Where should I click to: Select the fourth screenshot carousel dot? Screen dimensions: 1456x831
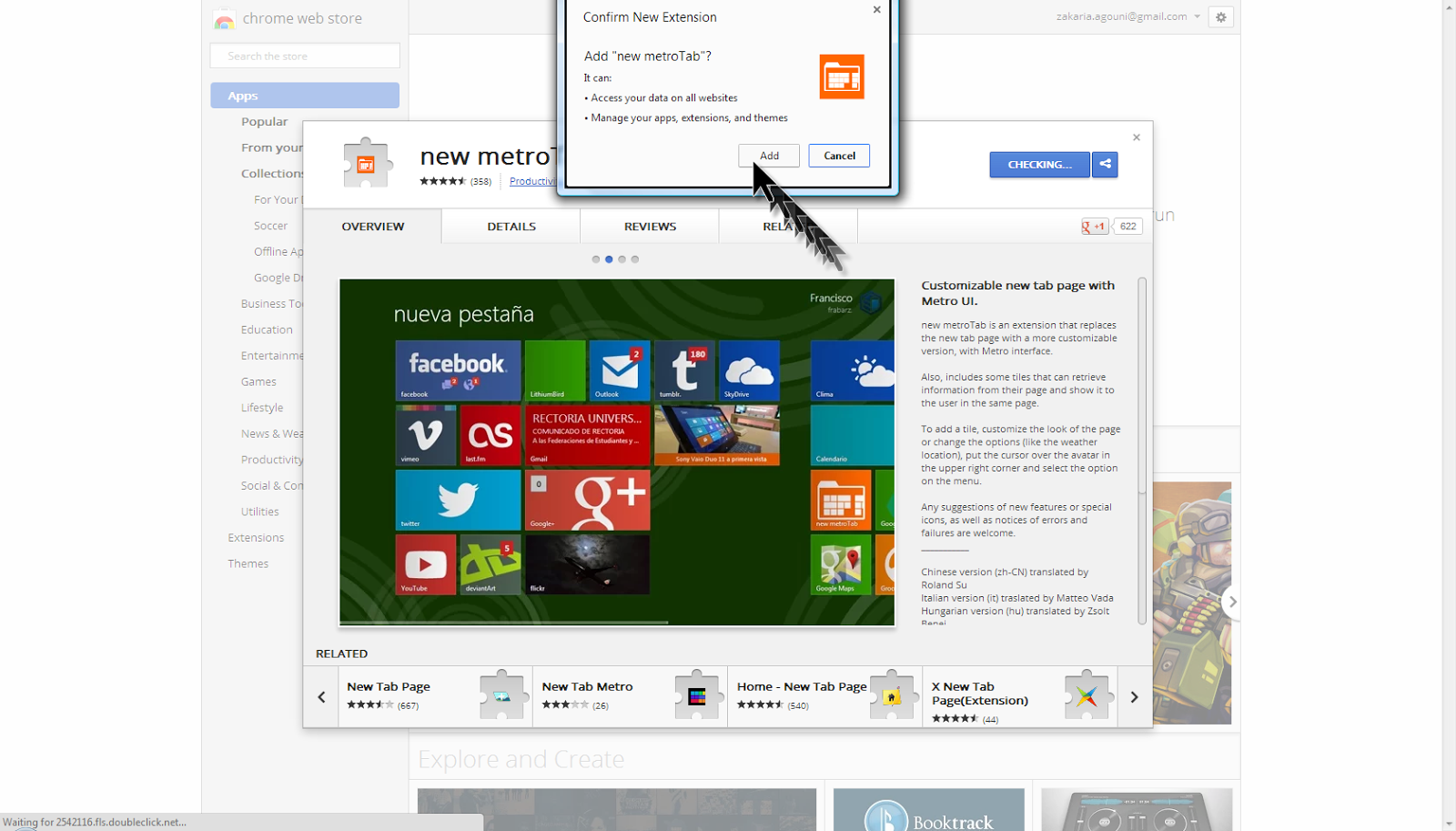(x=635, y=259)
